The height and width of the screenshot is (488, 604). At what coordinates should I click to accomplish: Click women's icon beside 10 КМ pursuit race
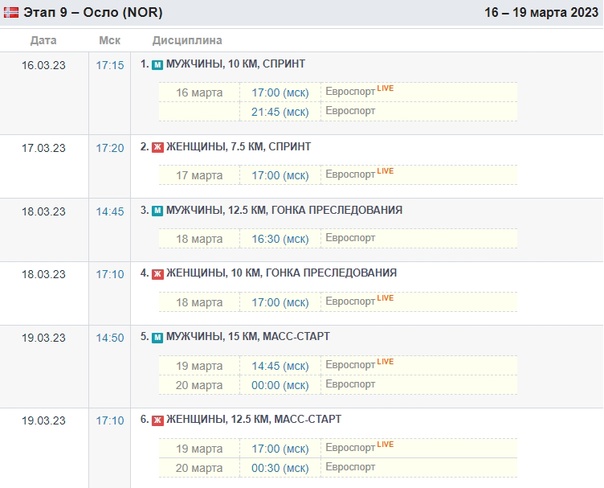click(157, 274)
